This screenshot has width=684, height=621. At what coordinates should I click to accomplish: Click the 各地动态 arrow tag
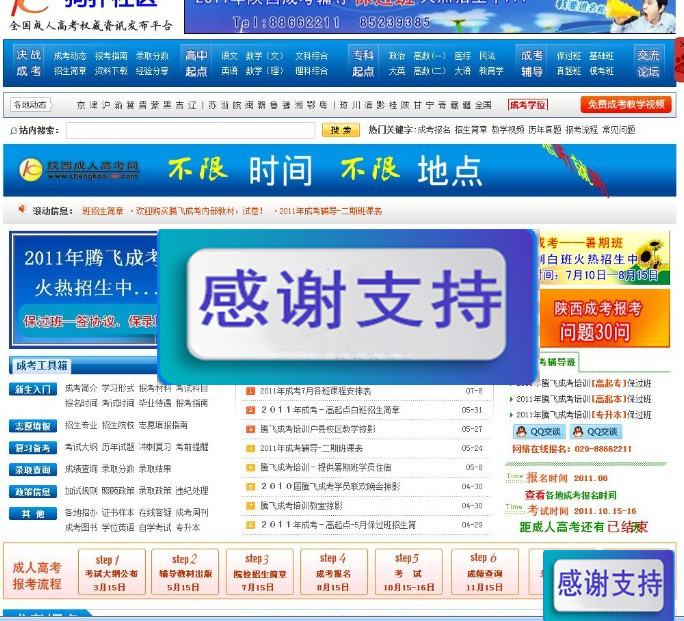point(31,105)
